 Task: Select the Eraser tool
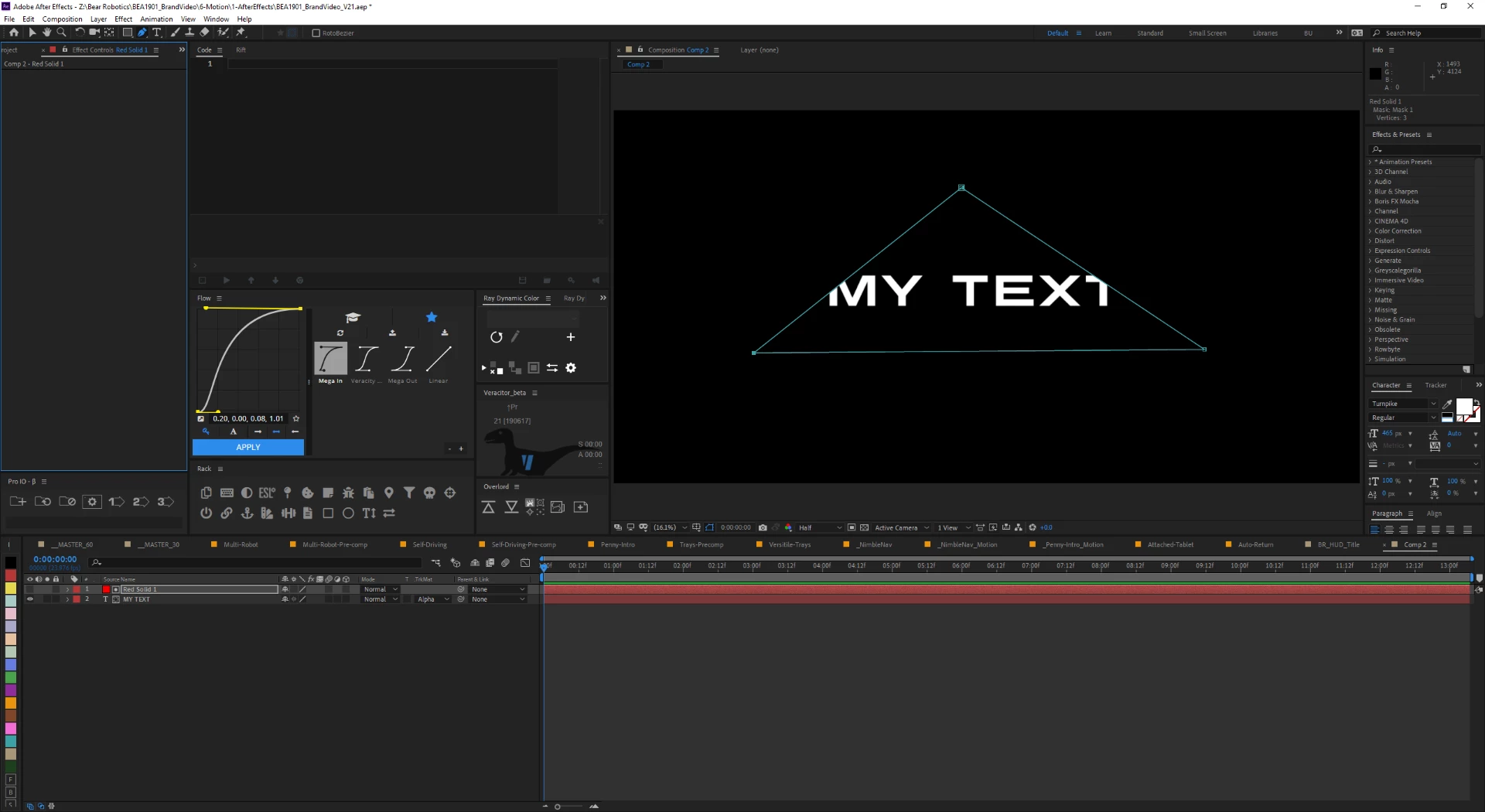tap(204, 32)
